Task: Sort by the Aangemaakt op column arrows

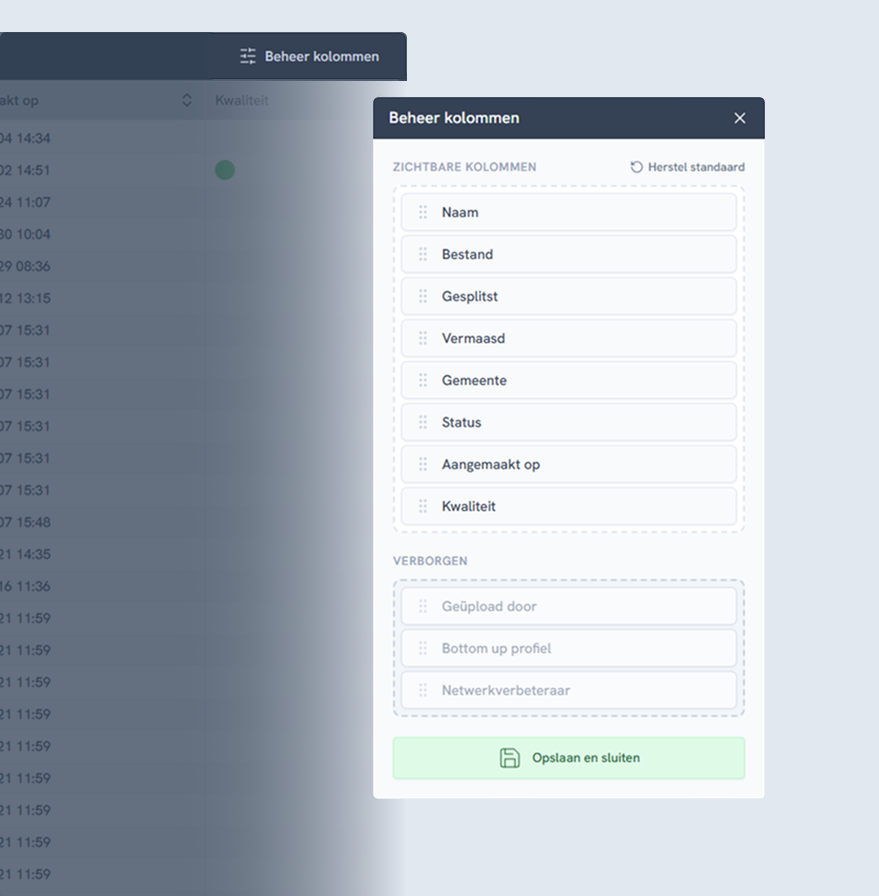Action: [x=187, y=101]
